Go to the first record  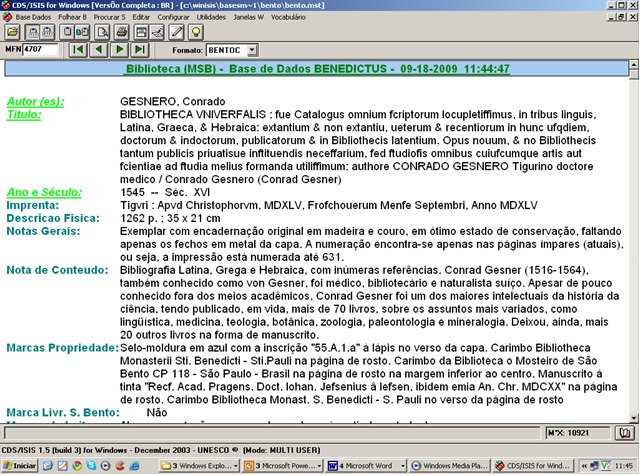click(x=78, y=50)
